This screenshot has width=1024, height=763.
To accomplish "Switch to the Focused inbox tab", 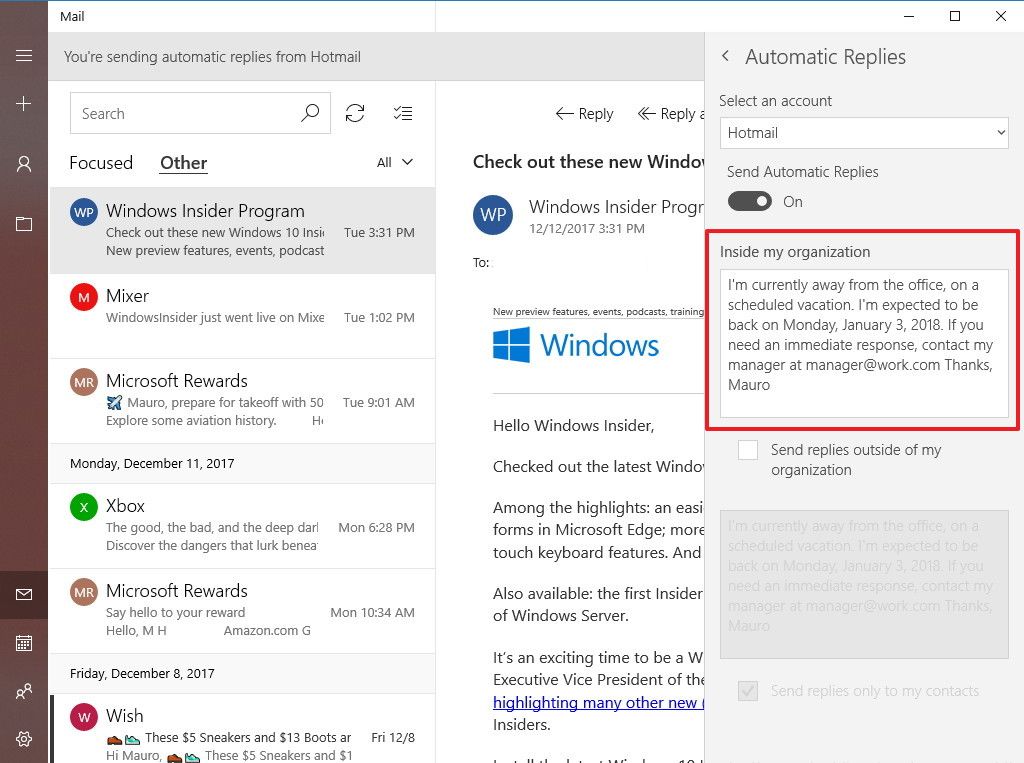I will [101, 162].
